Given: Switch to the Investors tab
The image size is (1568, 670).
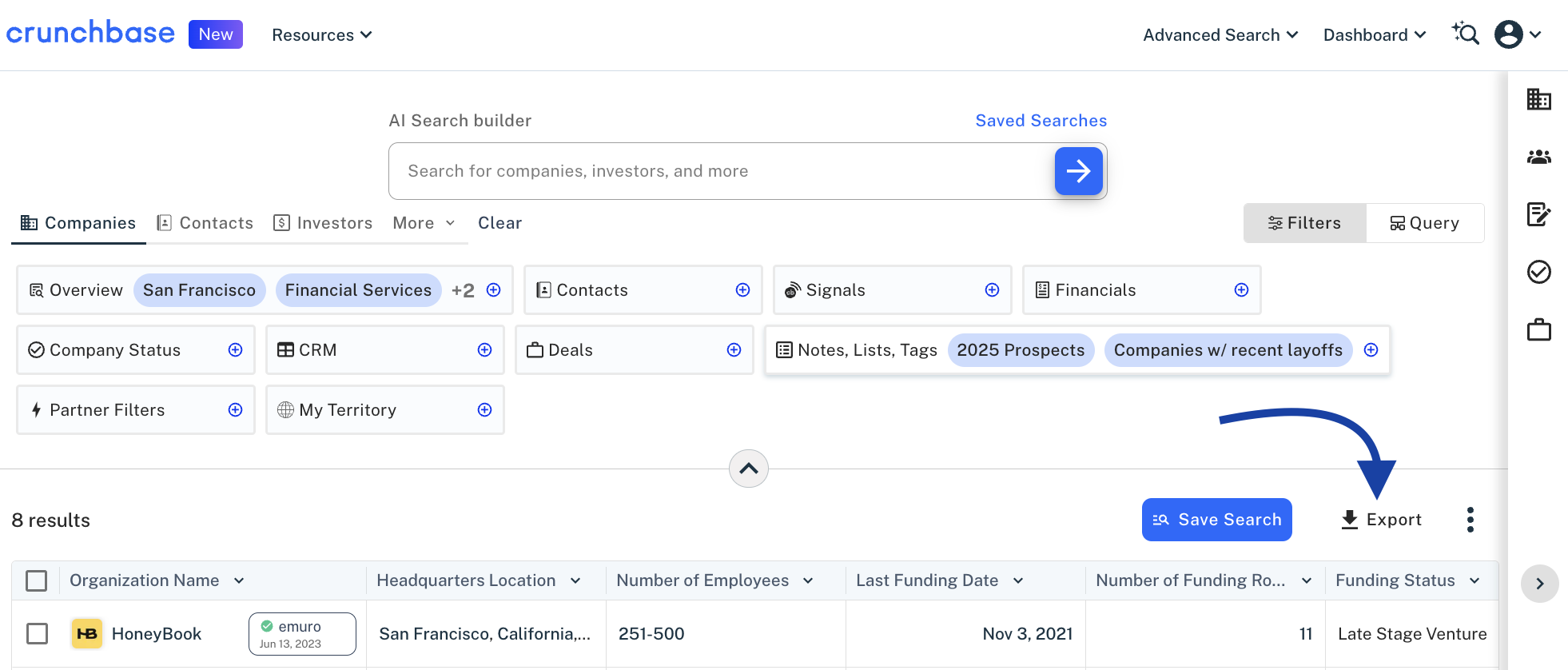Looking at the screenshot, I should (x=323, y=223).
